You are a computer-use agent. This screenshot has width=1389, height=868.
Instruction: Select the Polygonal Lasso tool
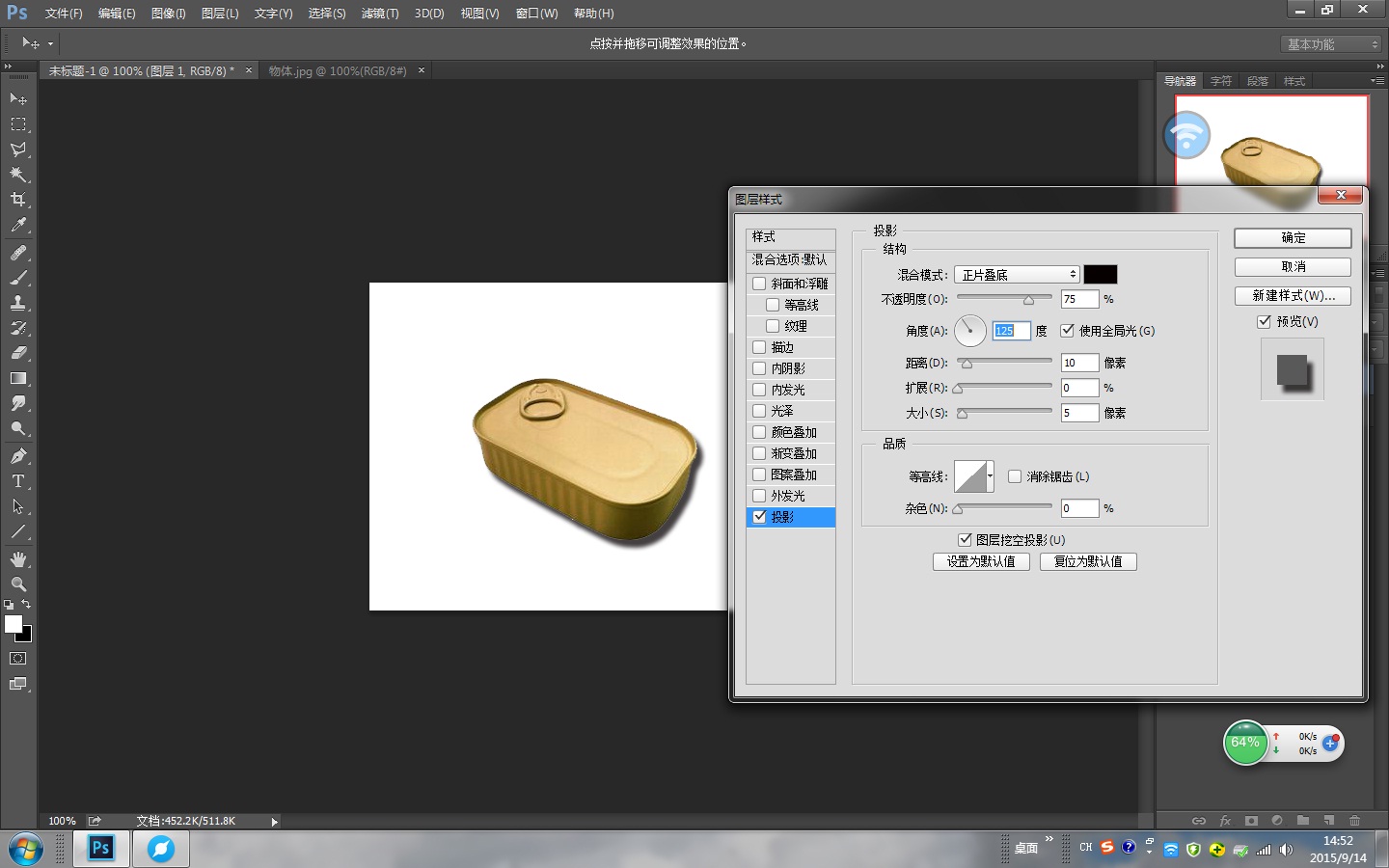[x=18, y=149]
